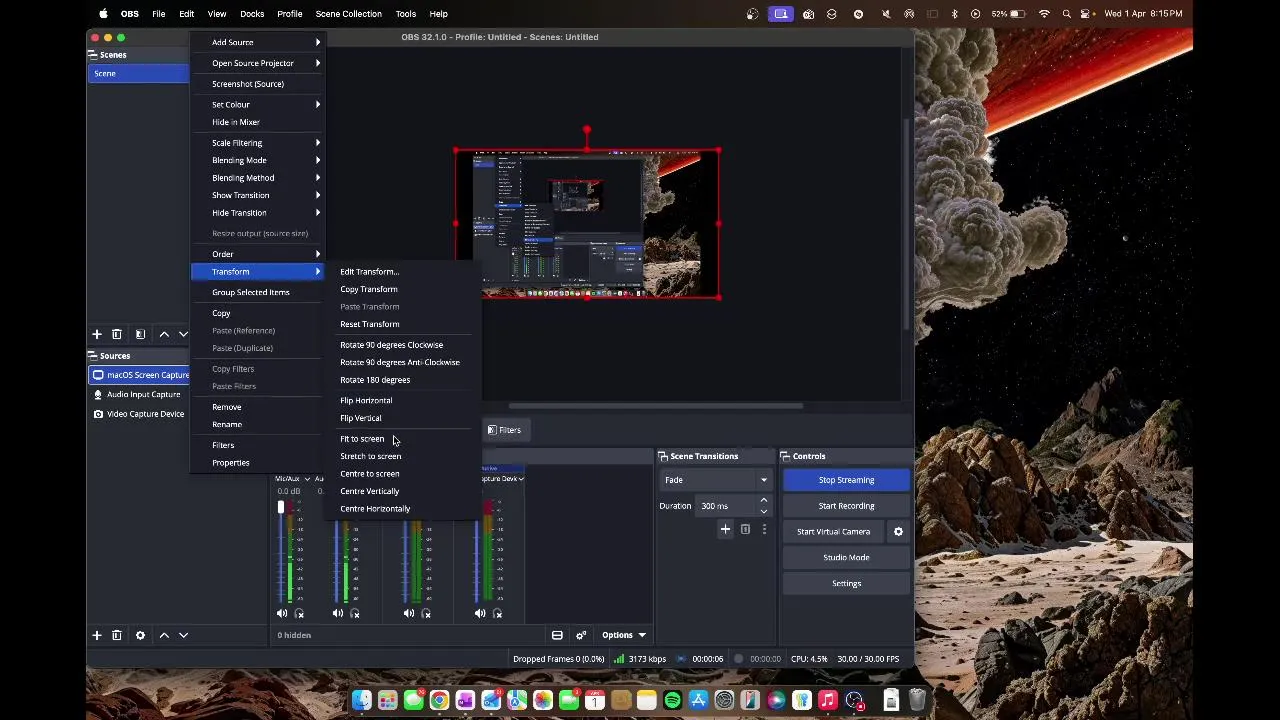Viewport: 1280px width, 720px height.
Task: Move source down with Sources panel down arrow
Action: pyautogui.click(x=183, y=635)
